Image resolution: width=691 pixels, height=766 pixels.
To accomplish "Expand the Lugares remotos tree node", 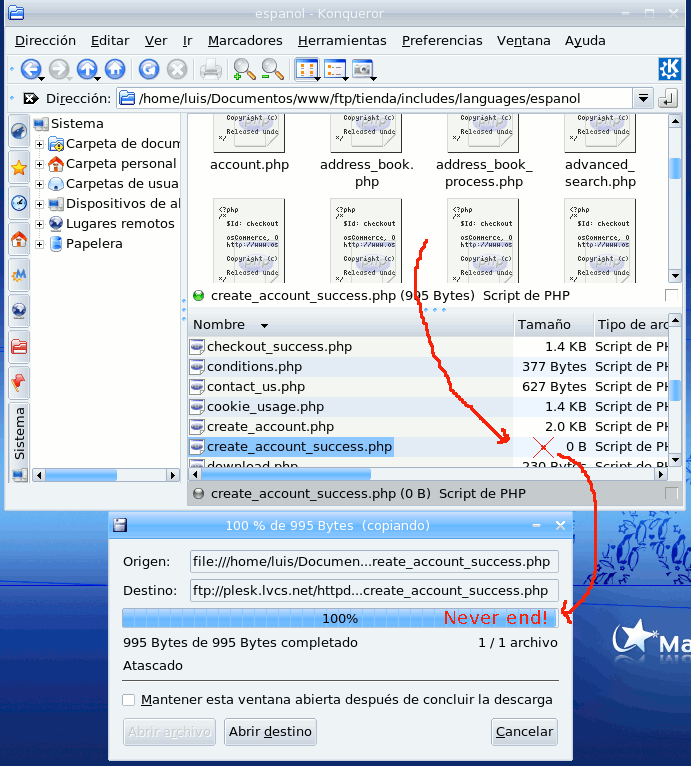I will coord(40,224).
